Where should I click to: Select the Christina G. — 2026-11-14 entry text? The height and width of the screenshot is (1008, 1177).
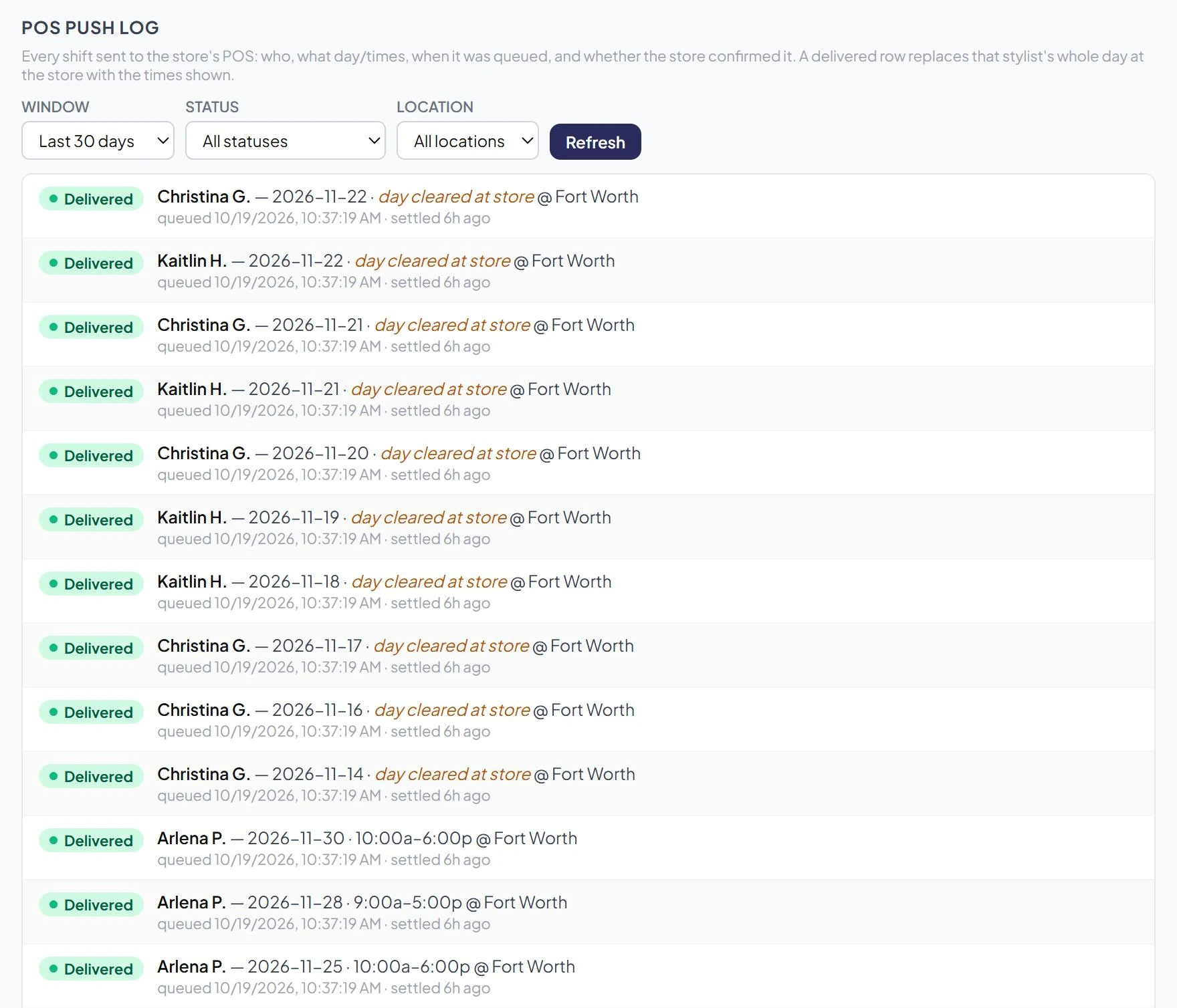pyautogui.click(x=396, y=775)
